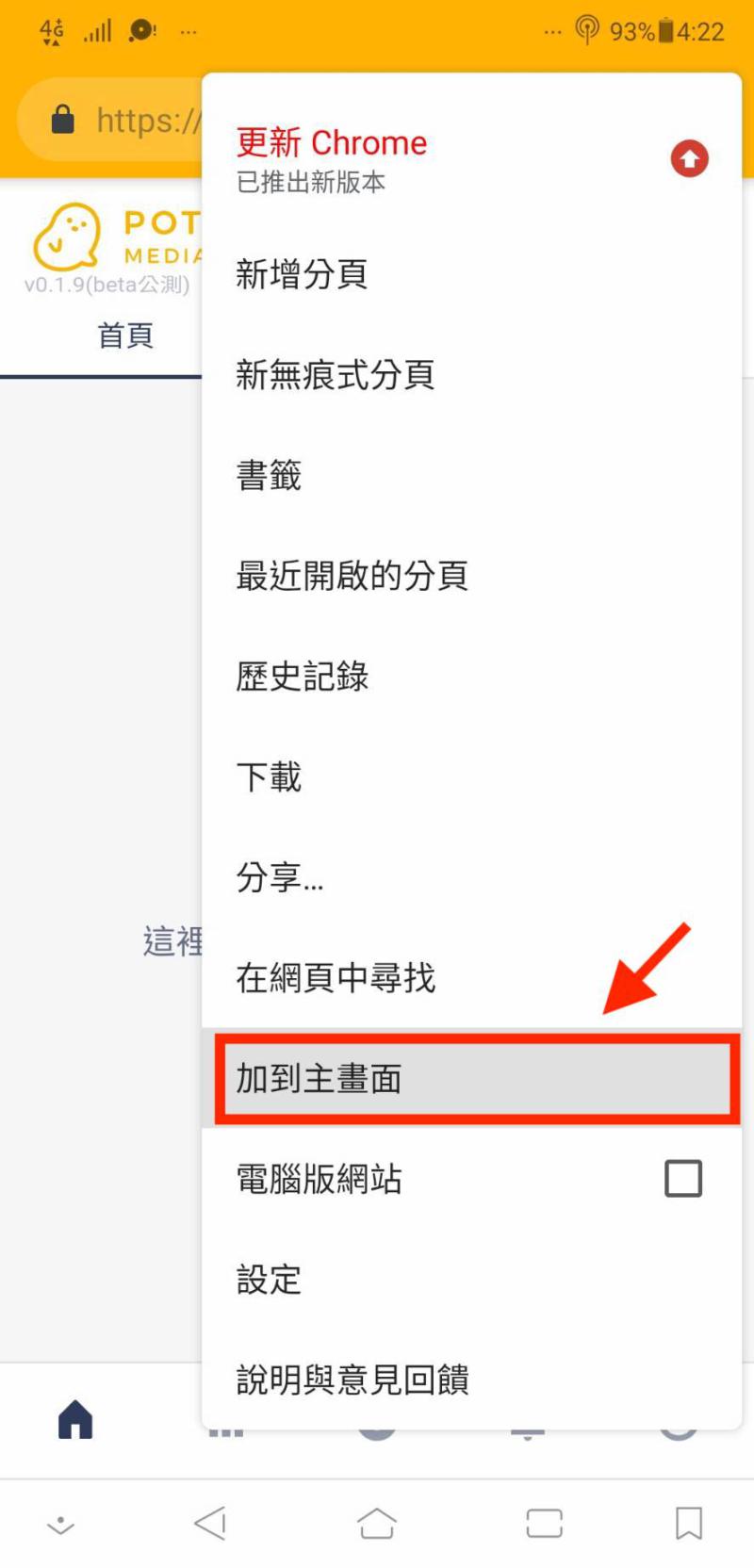This screenshot has width=754, height=1568.
Task: Tap the red Chrome update arrow icon
Action: [x=689, y=158]
